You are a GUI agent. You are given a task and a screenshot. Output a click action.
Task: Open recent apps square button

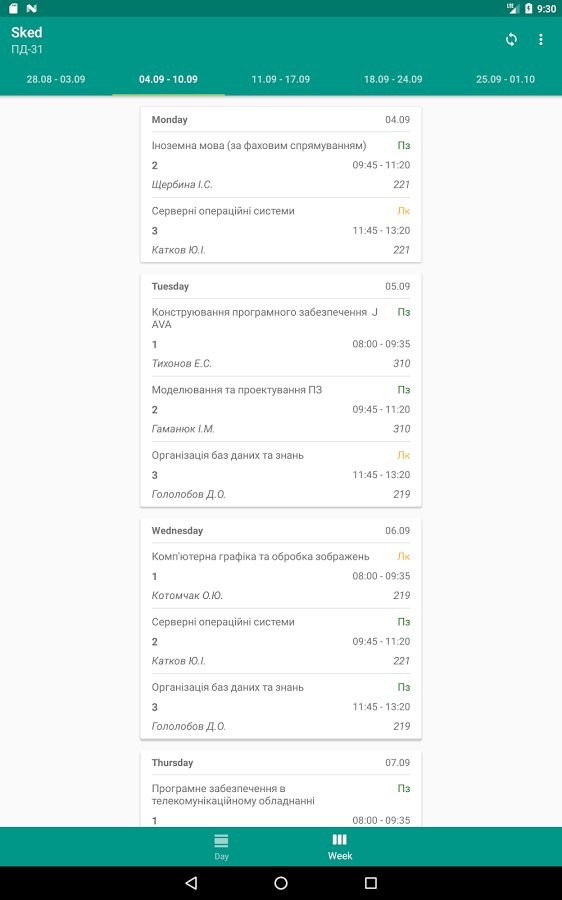[x=371, y=883]
